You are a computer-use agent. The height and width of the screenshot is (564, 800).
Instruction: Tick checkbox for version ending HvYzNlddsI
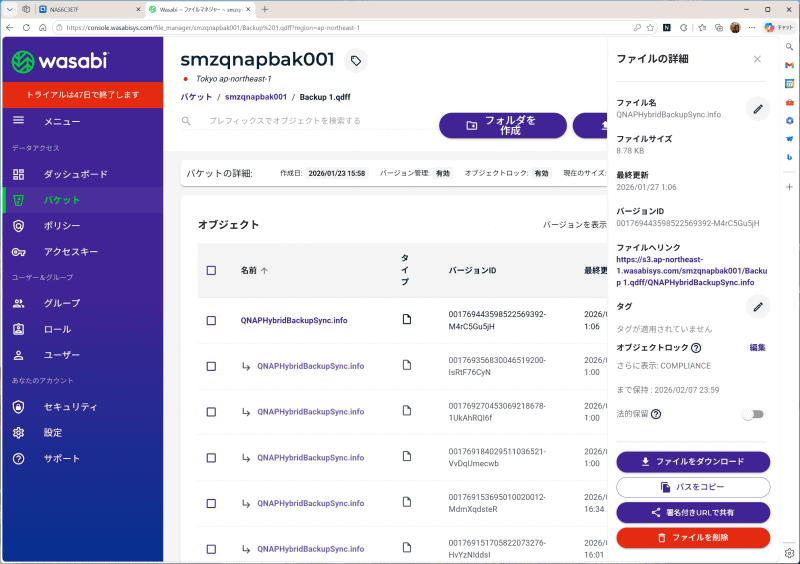click(211, 549)
